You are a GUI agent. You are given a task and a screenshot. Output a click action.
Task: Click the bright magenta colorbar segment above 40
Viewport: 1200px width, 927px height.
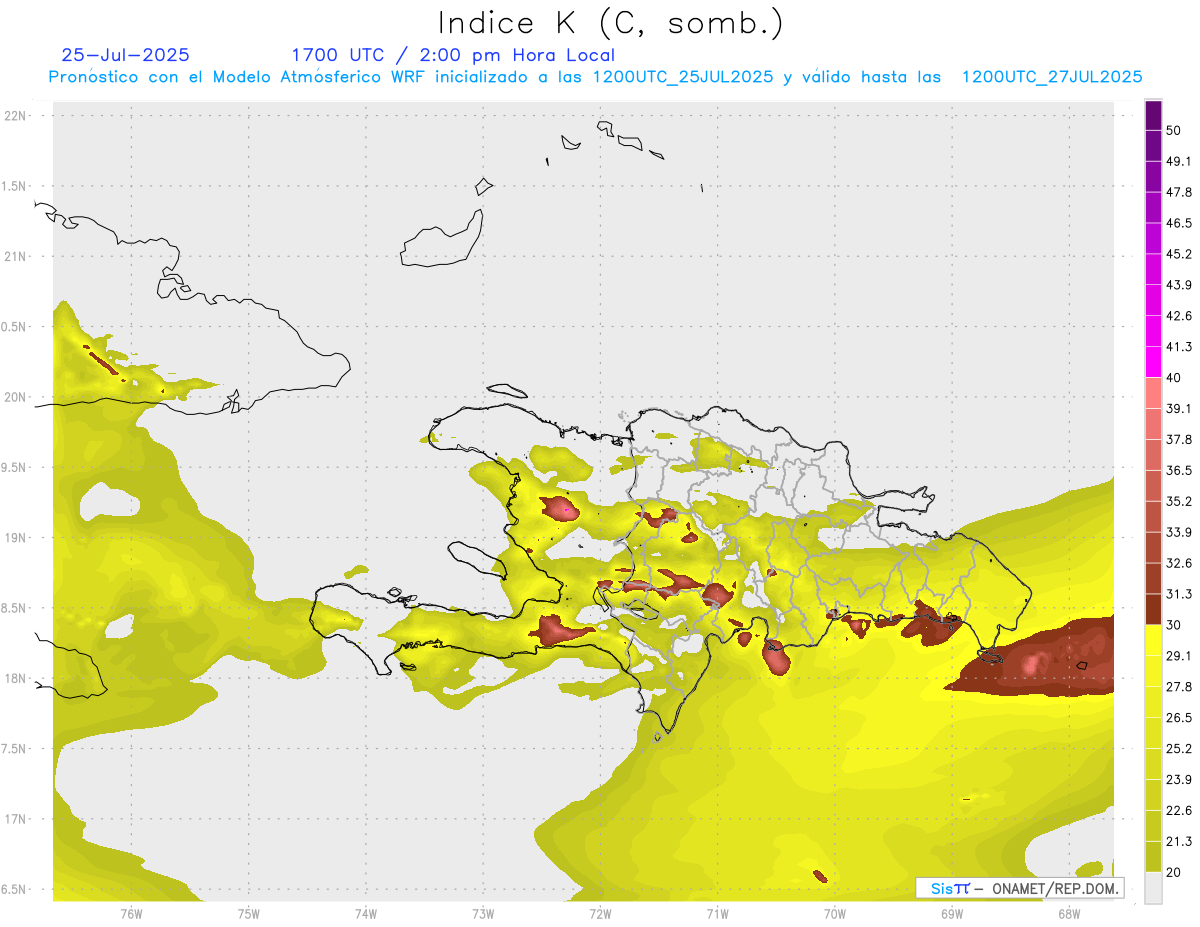(1154, 362)
